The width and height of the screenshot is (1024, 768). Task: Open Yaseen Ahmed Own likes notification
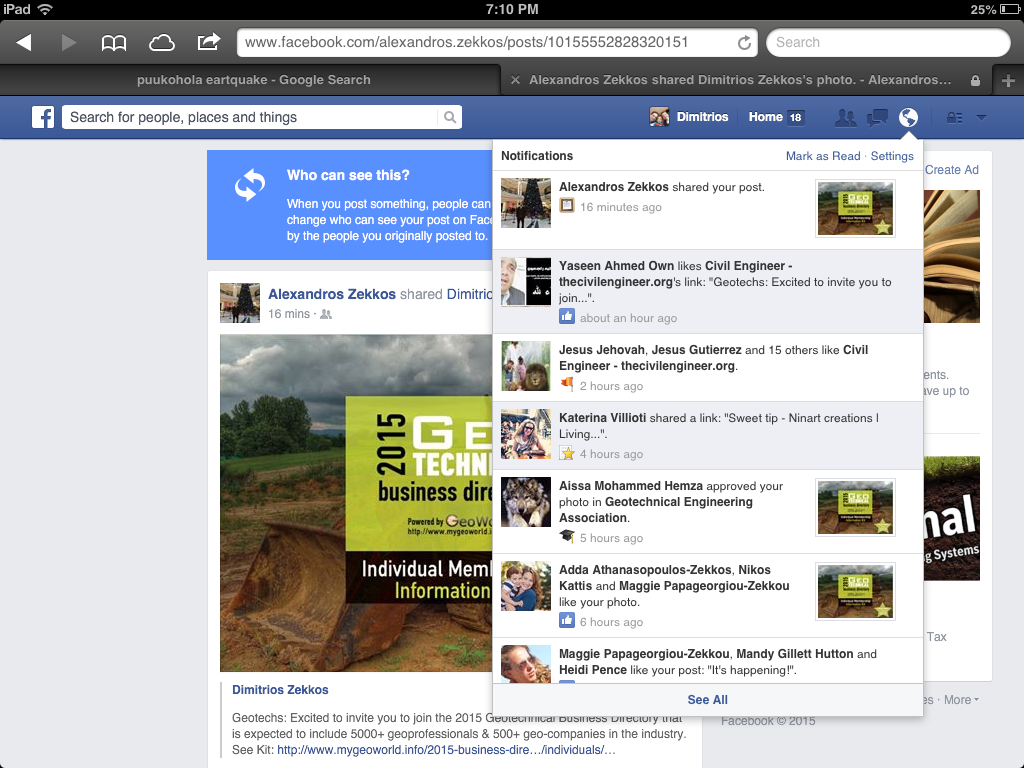pos(708,291)
